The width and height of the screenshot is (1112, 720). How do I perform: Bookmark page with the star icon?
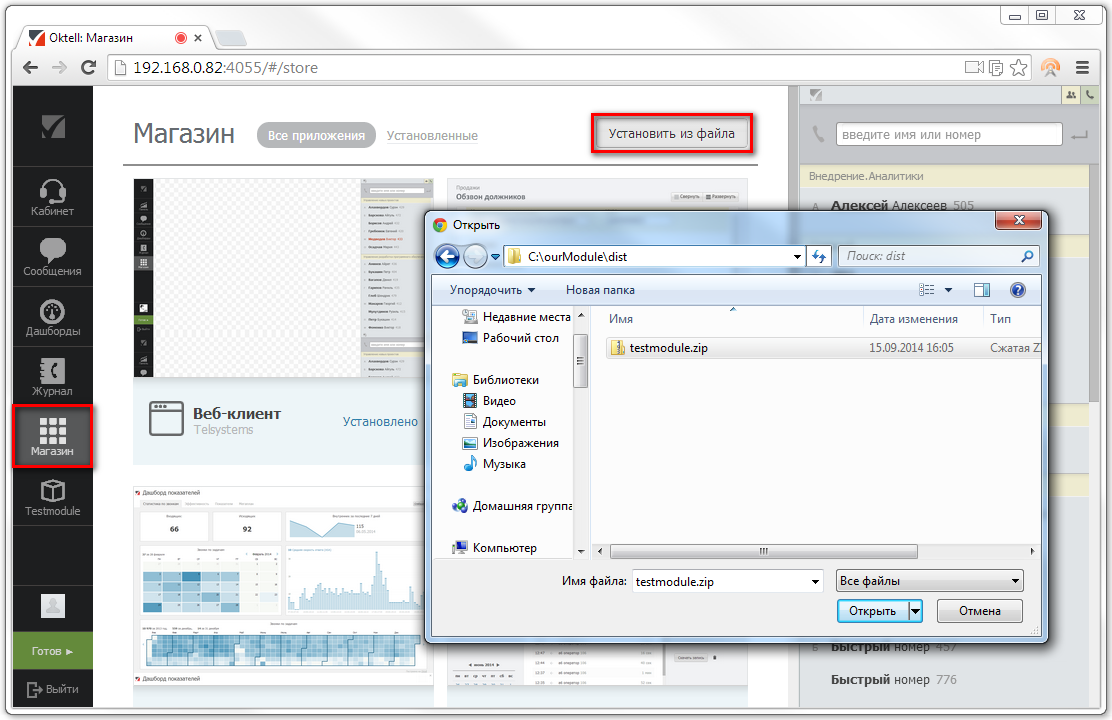1018,68
